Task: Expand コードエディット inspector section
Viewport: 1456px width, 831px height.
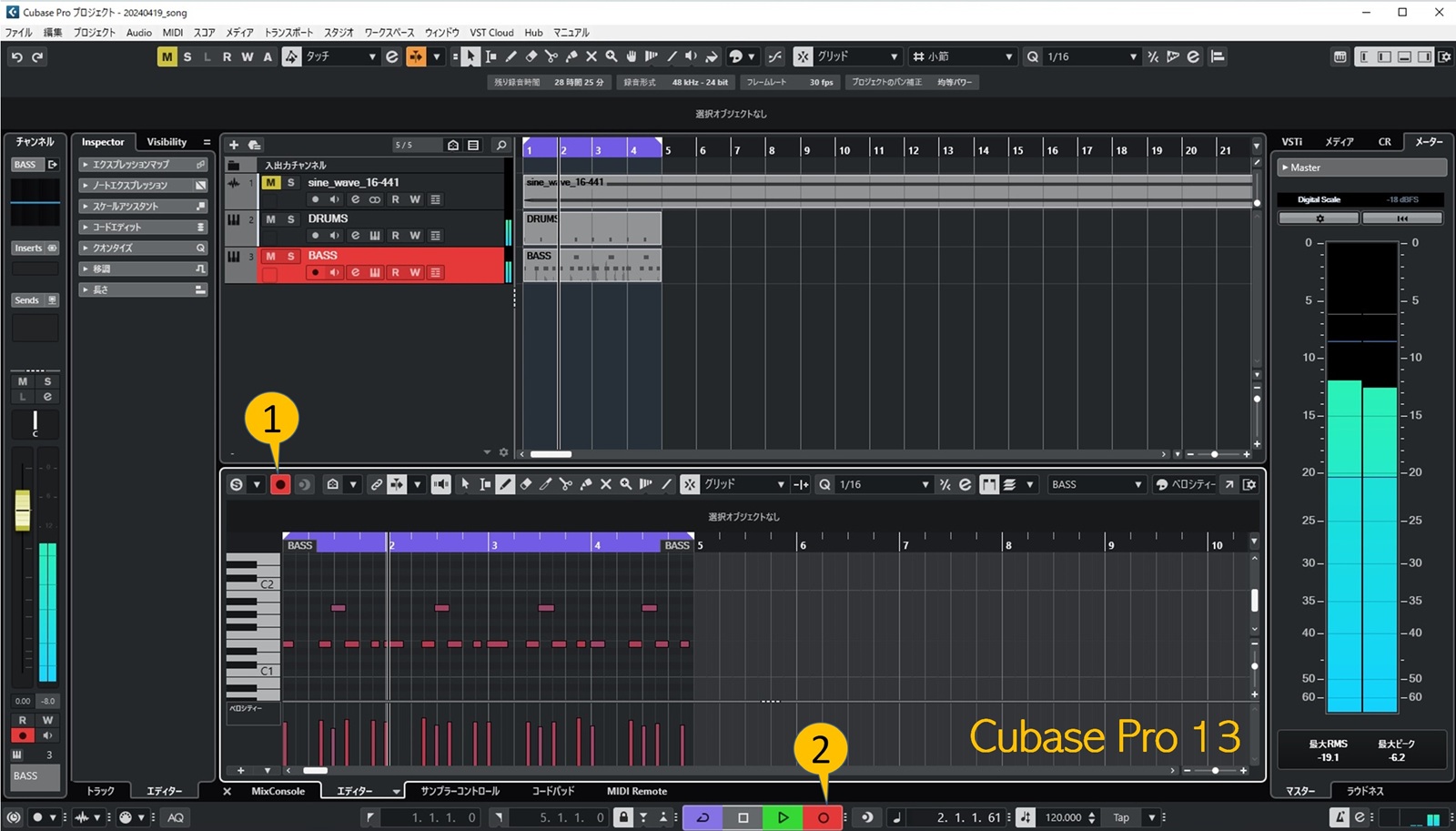Action: click(143, 227)
